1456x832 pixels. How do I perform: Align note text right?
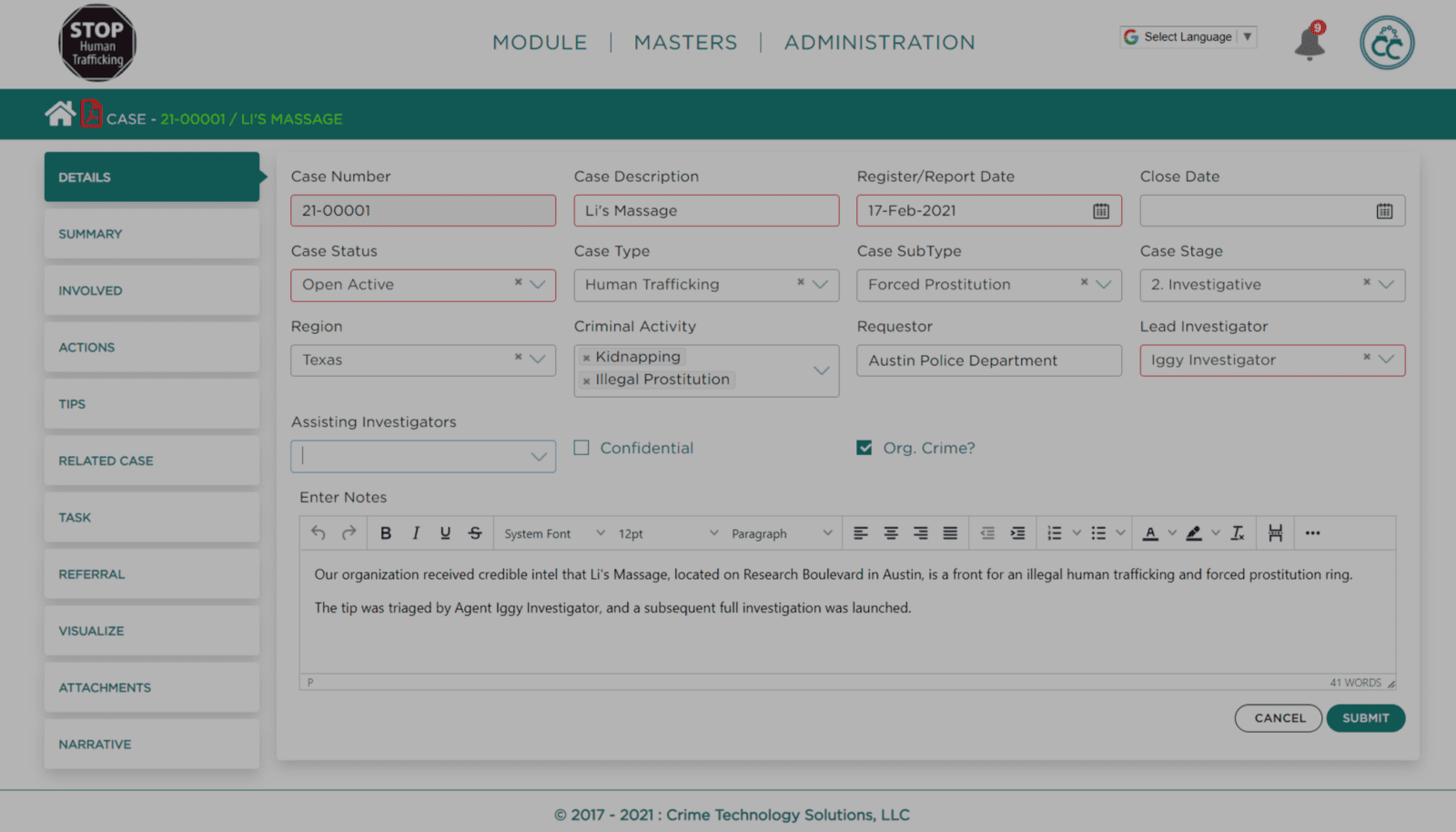pos(921,533)
